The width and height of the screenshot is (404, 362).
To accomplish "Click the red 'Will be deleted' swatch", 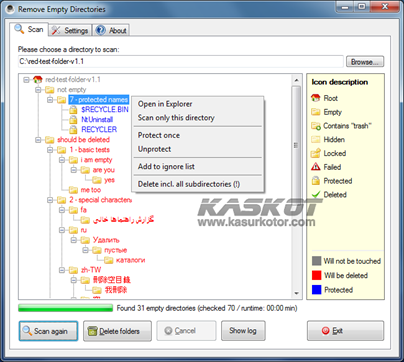I will [x=316, y=275].
